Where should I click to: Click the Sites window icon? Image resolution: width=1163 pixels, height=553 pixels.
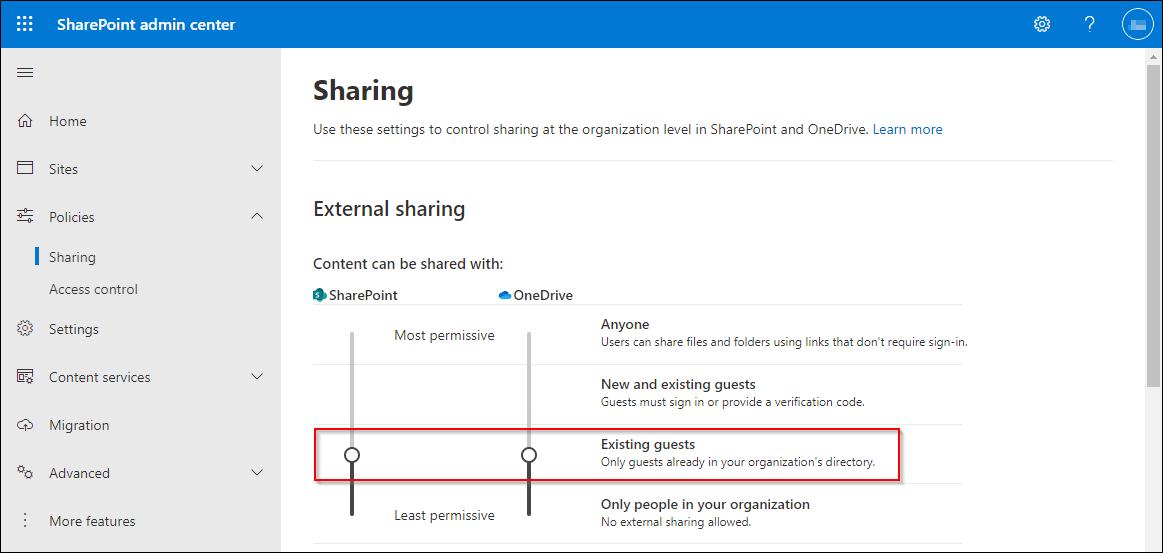(25, 168)
